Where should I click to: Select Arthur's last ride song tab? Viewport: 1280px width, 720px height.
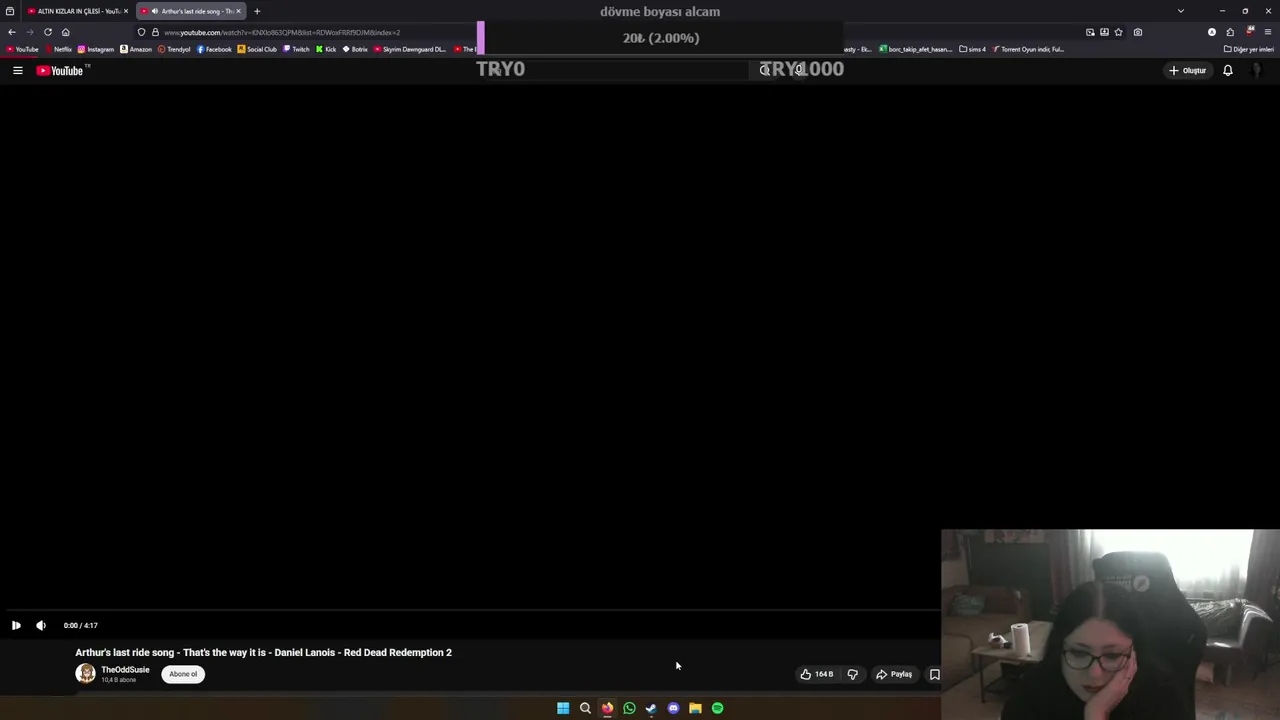click(x=190, y=11)
